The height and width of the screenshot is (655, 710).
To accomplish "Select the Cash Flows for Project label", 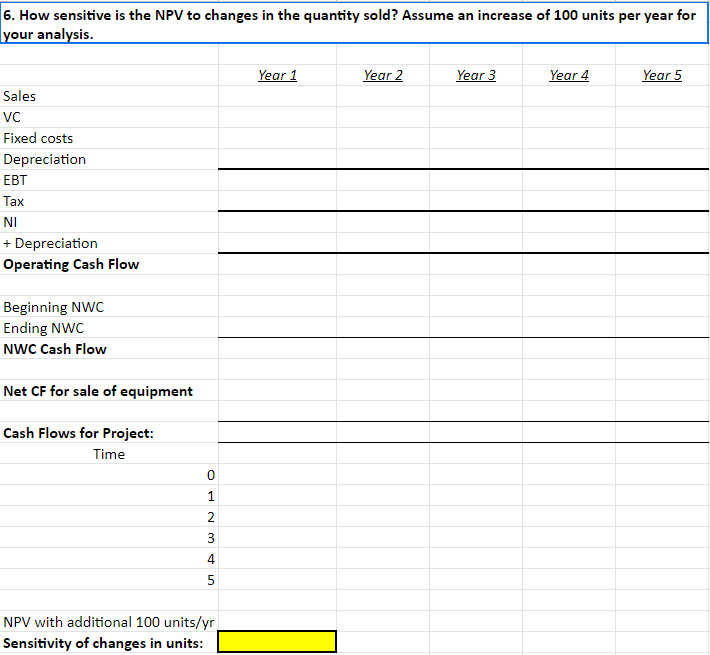I will (78, 433).
